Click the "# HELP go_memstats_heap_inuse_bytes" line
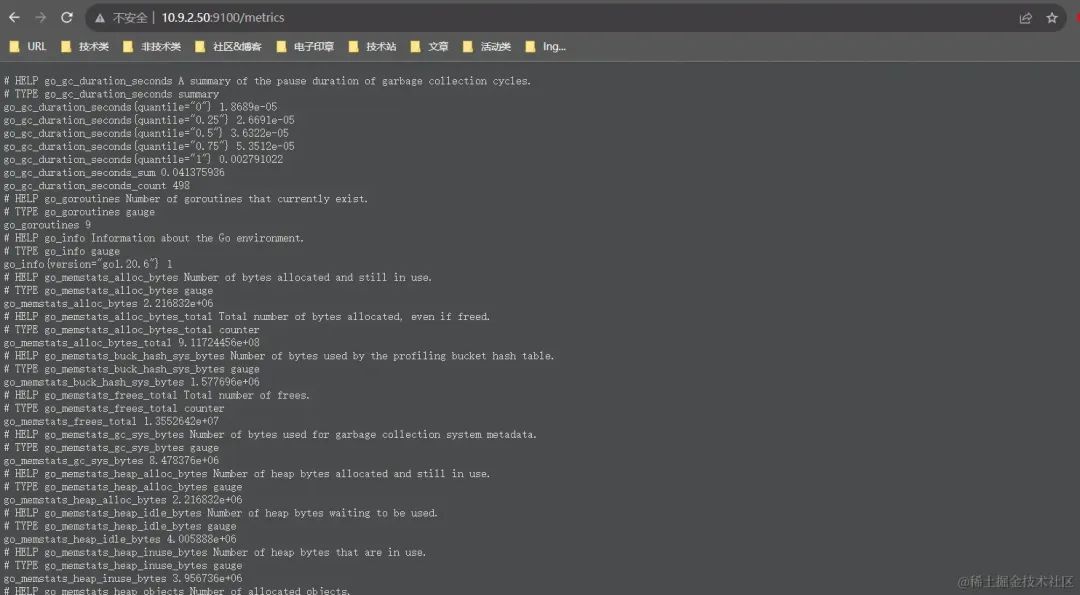The image size is (1080, 595). coord(215,552)
